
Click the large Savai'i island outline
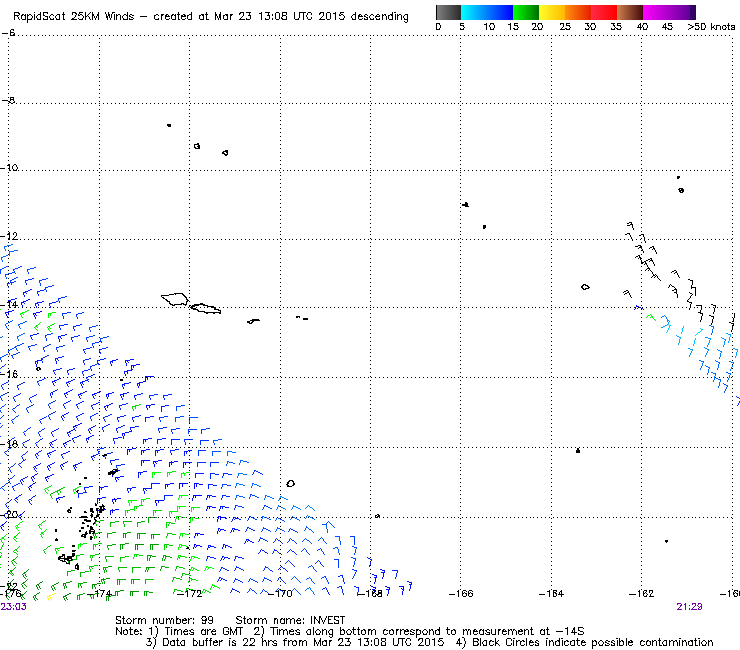coord(175,299)
